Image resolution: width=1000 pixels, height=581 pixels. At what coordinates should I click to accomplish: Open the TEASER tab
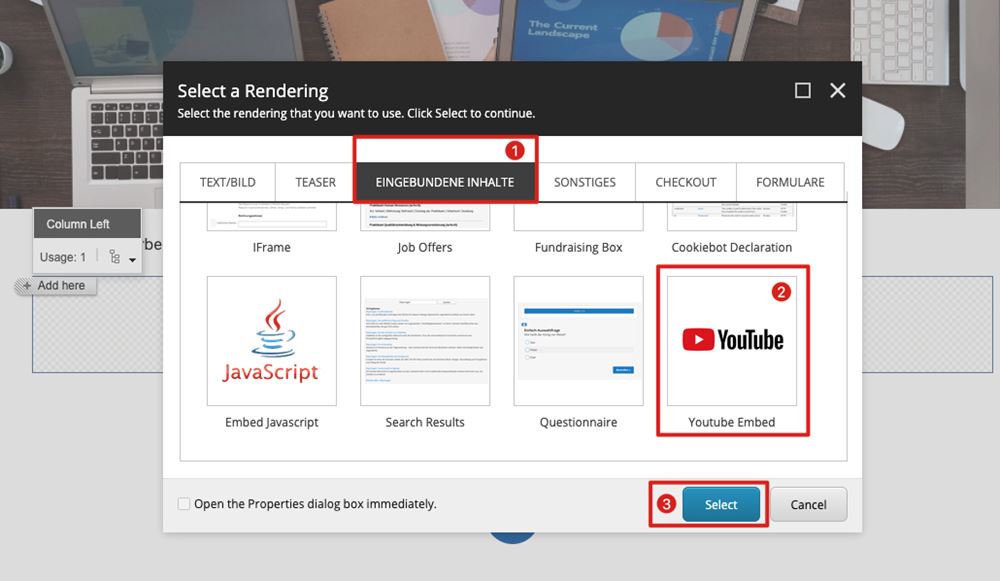(315, 182)
